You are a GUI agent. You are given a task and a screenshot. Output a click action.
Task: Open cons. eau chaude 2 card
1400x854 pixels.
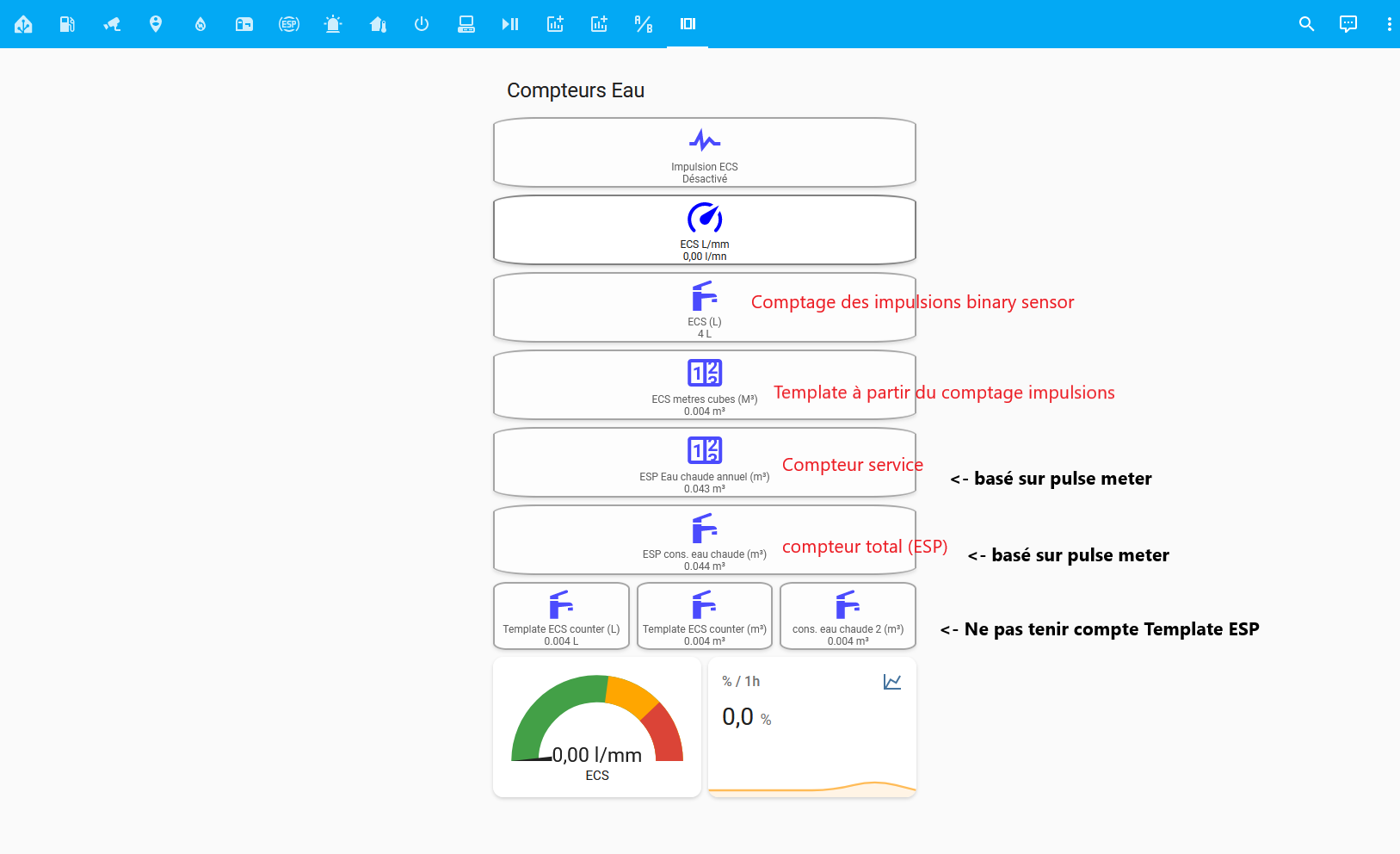(x=848, y=616)
